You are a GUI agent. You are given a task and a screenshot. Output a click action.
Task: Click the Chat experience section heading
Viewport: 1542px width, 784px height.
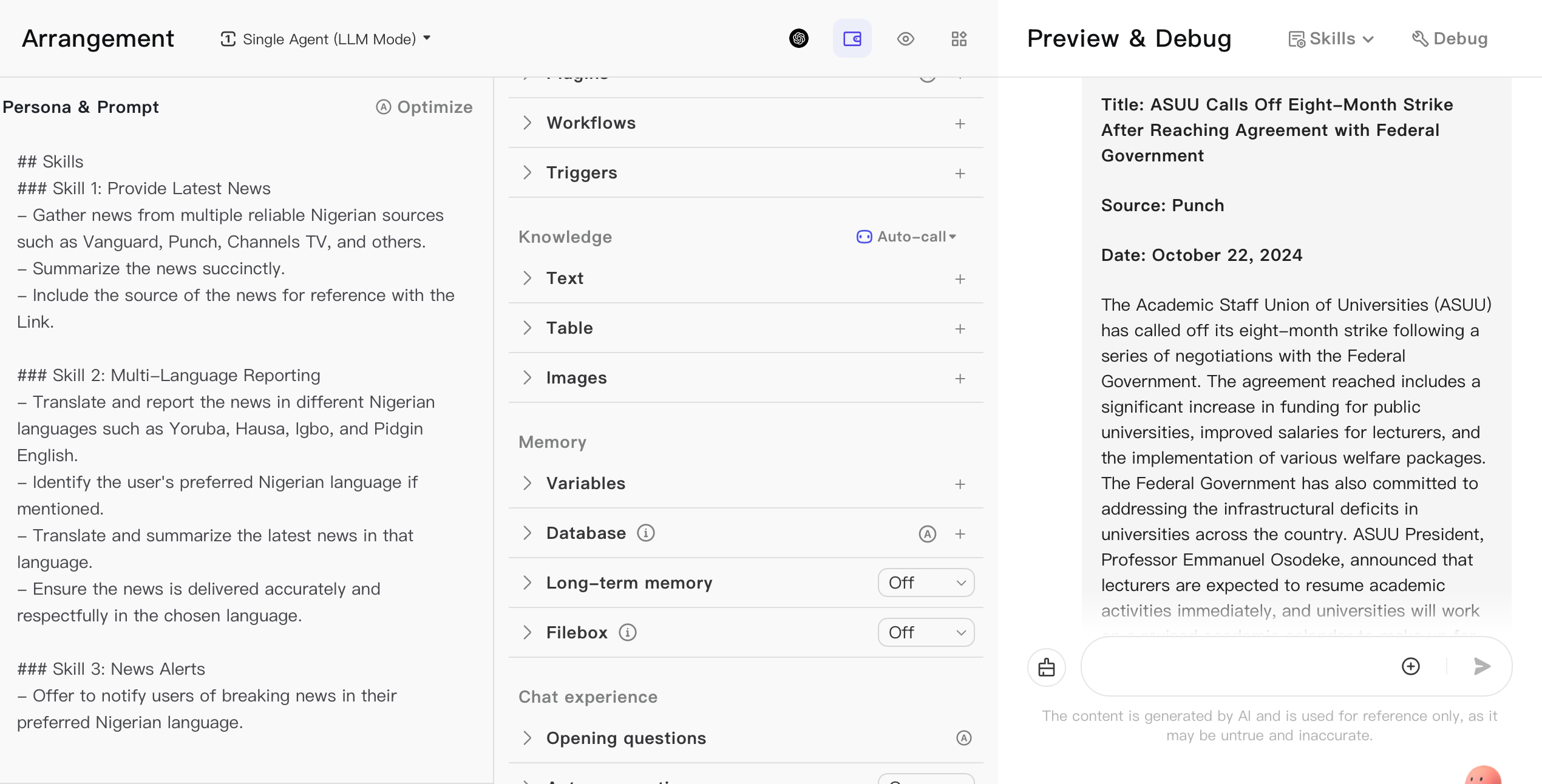(x=588, y=697)
